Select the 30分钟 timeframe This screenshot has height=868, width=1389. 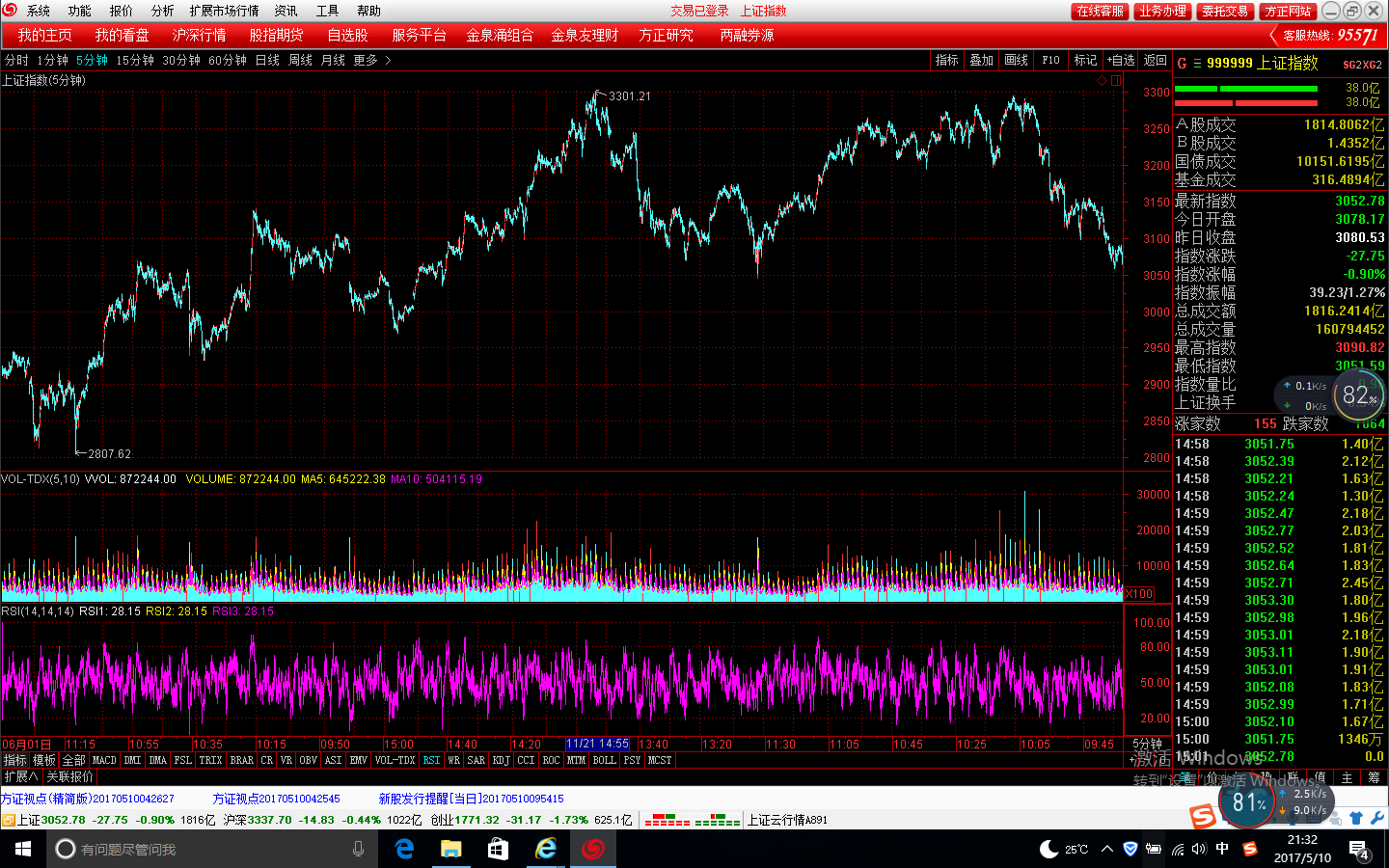181,60
